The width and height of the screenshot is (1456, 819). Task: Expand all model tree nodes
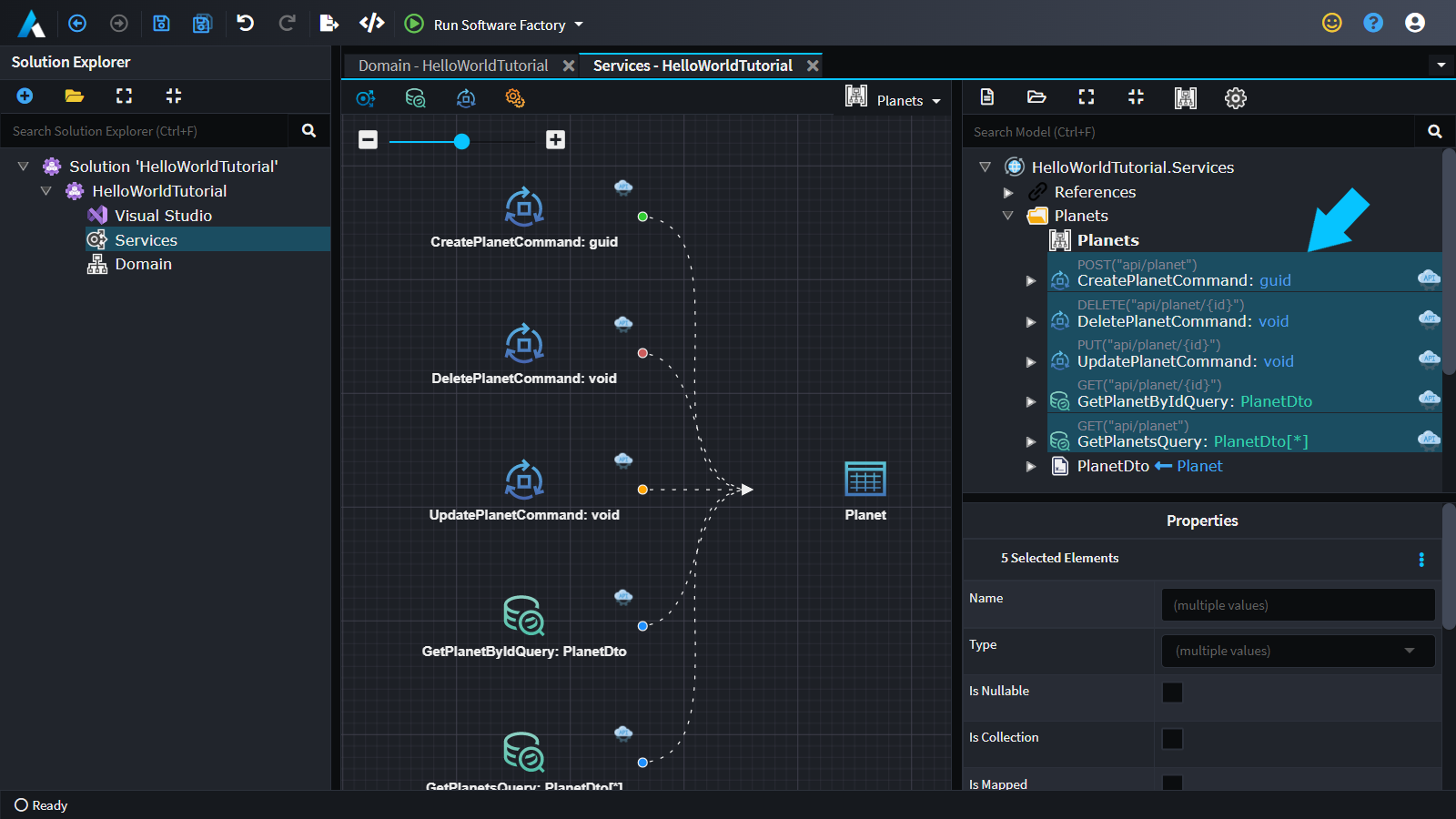pos(1087,97)
